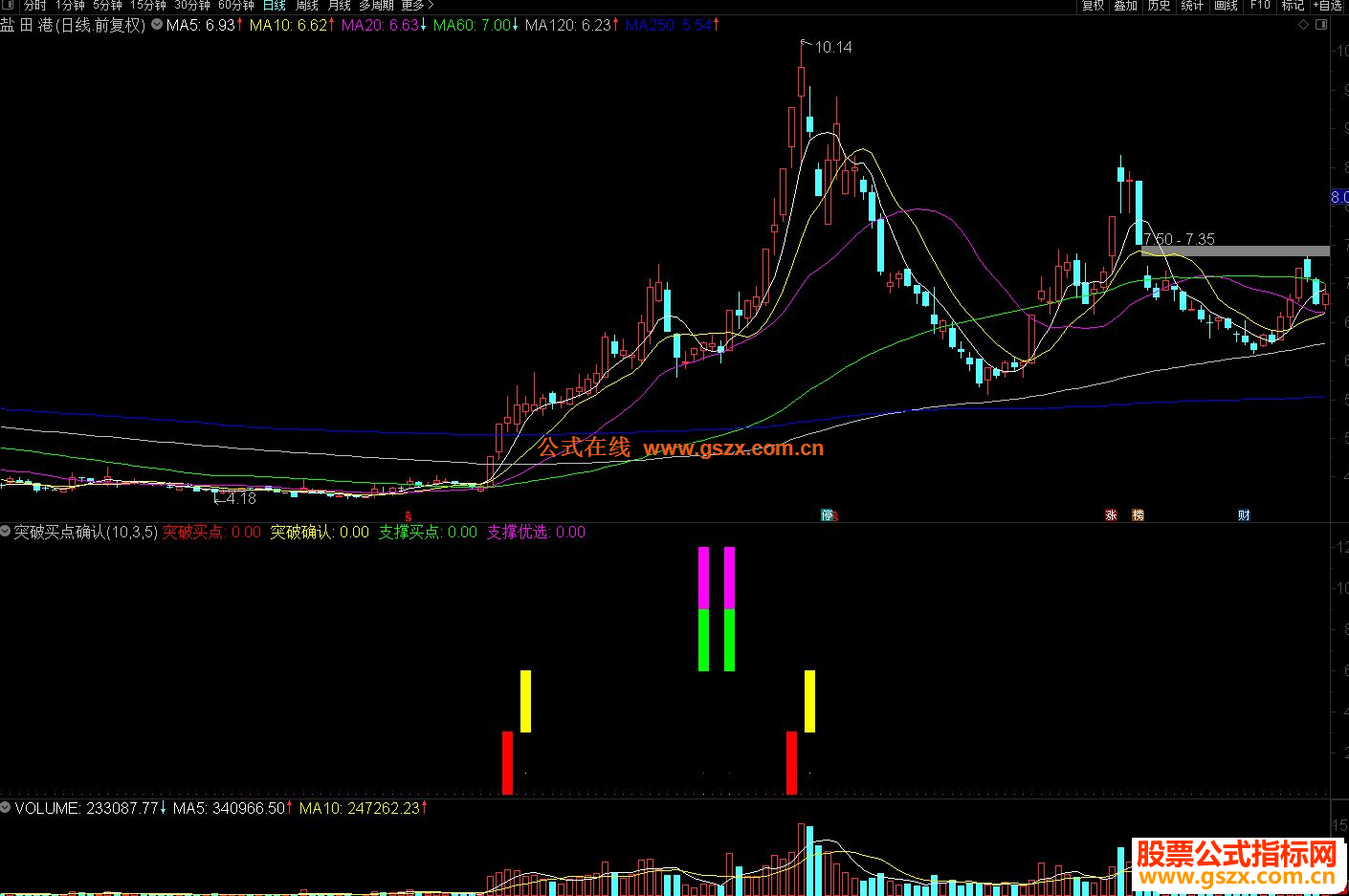The image size is (1349, 896).
Task: Open 突破买点确认 indicator dropdown arrow
Action: pos(6,531)
